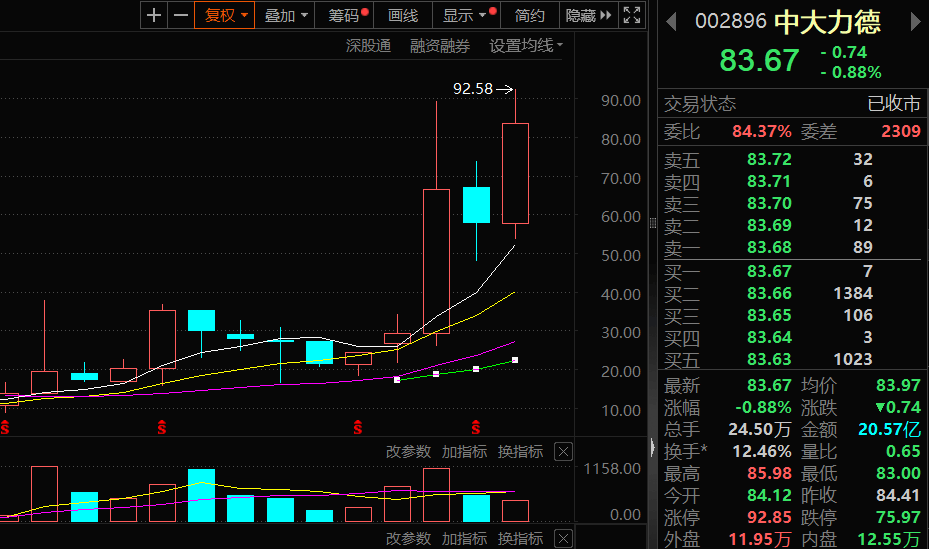Select the 买一 price 83.67
Viewport: 929px width, 549px height.
(769, 271)
